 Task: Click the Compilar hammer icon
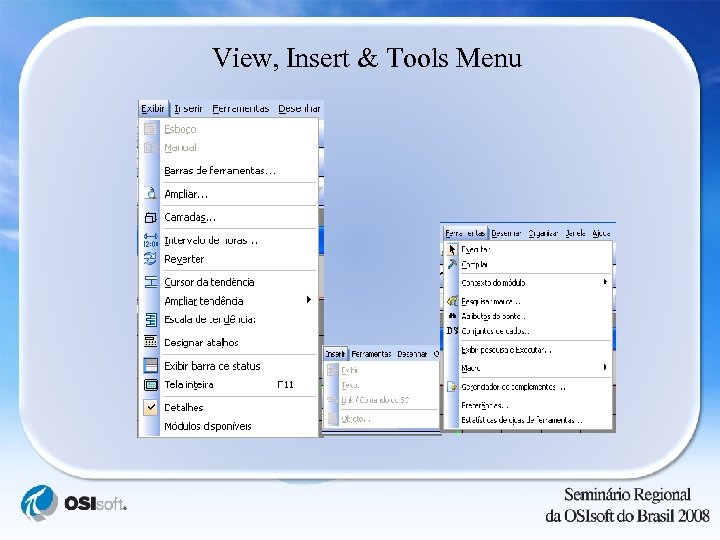pyautogui.click(x=452, y=264)
